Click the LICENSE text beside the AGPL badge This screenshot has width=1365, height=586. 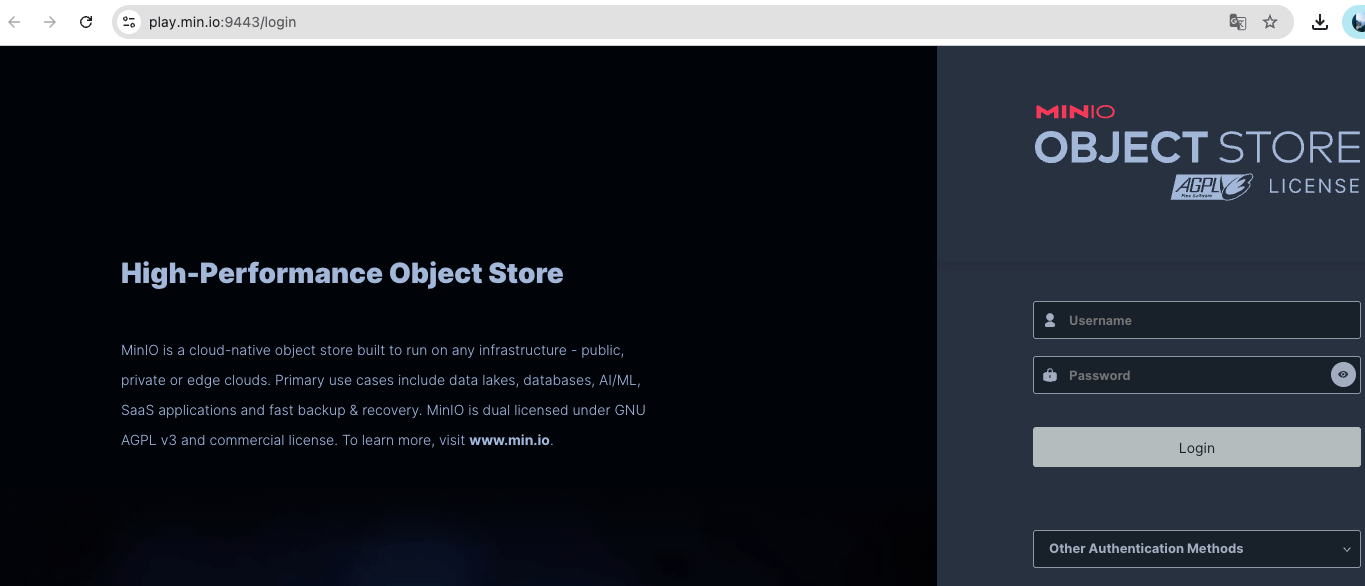[x=1314, y=186]
